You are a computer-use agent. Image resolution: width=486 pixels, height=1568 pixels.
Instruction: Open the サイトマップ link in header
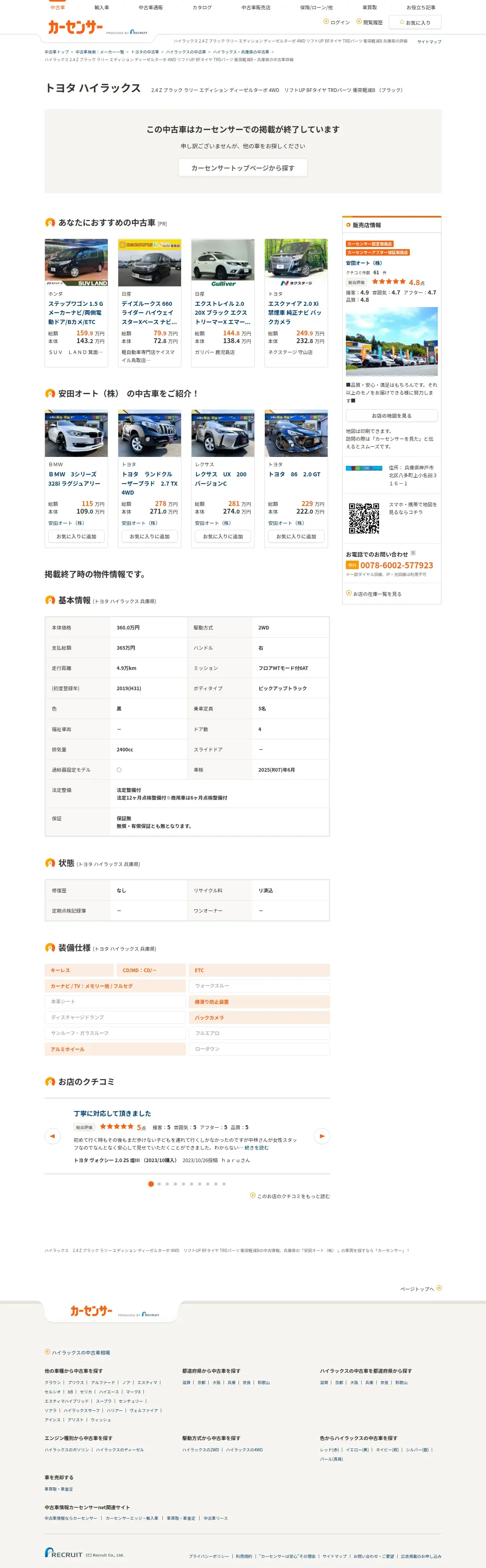(429, 41)
